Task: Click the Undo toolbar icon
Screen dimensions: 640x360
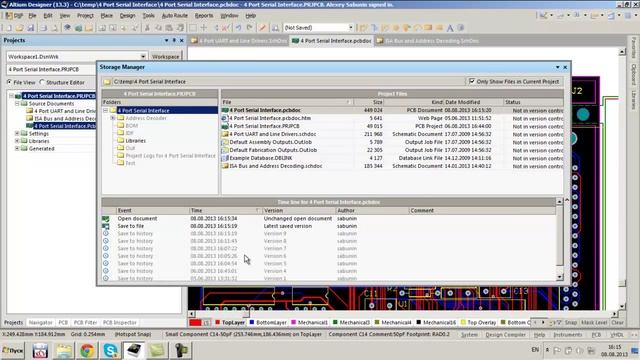Action: coord(238,28)
